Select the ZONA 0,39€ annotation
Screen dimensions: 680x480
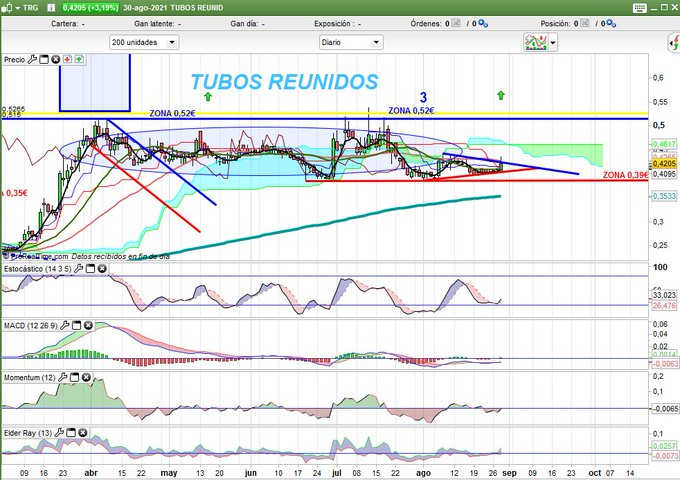(625, 175)
